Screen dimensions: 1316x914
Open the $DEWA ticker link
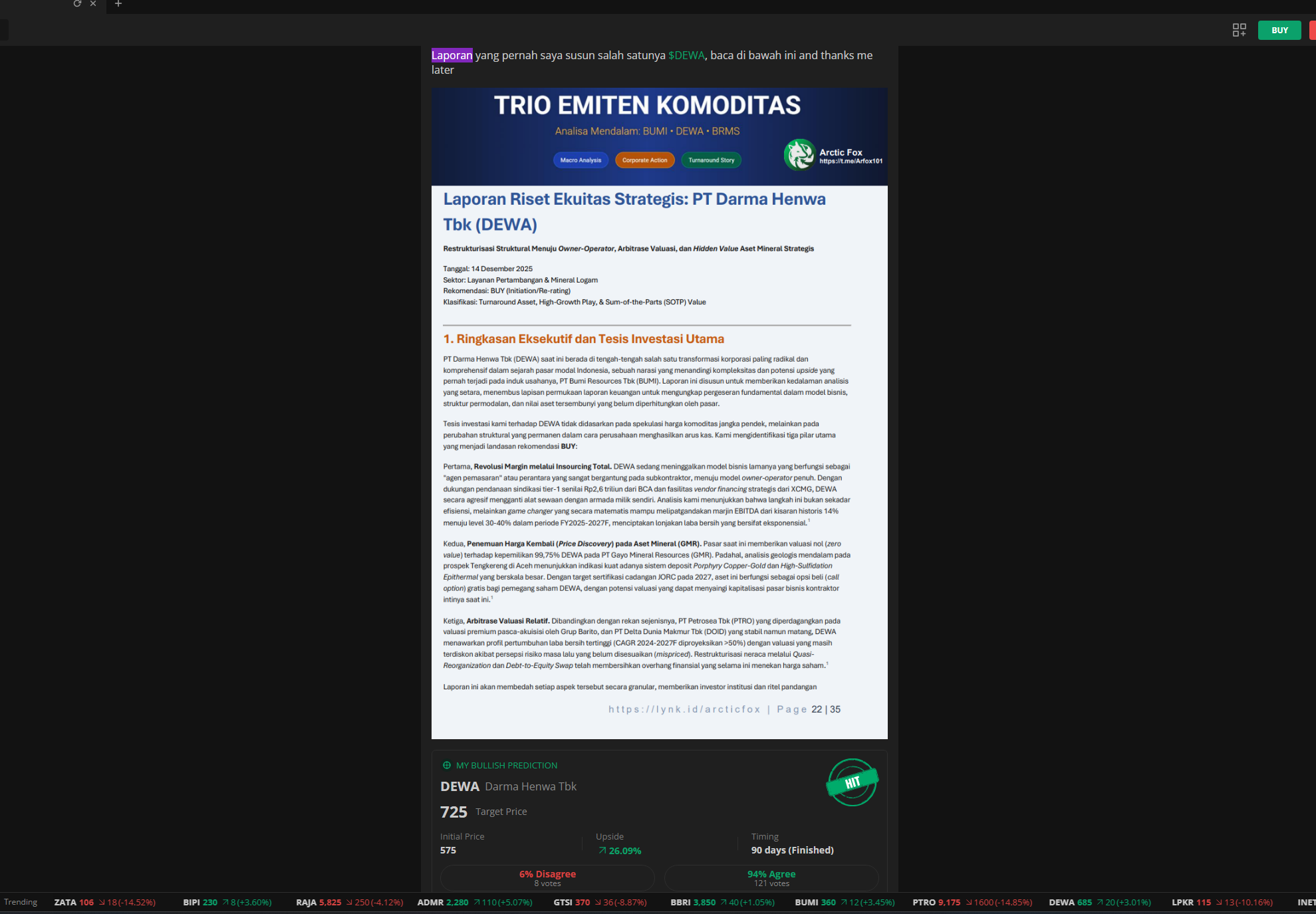[x=686, y=55]
